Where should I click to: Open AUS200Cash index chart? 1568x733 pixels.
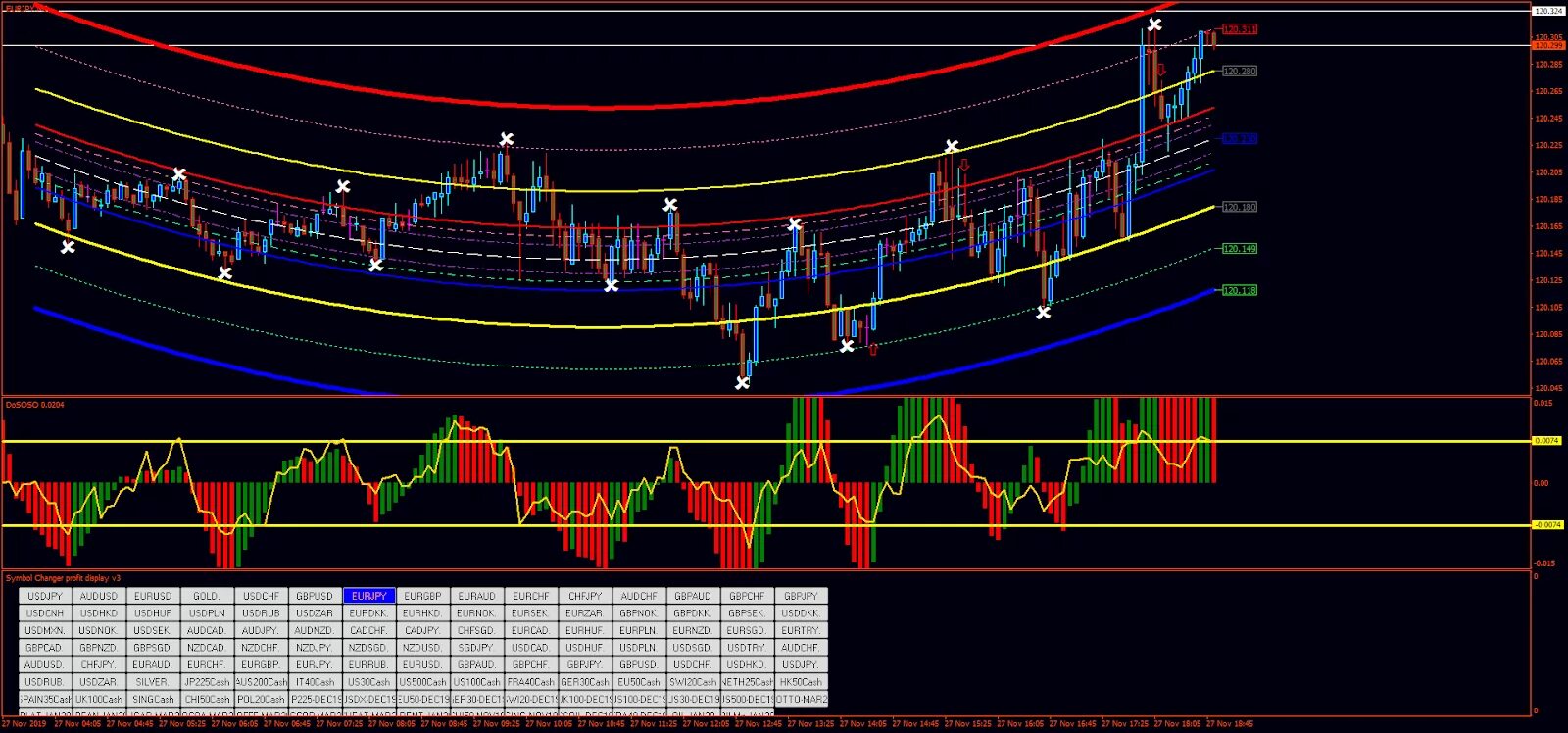pyautogui.click(x=261, y=682)
